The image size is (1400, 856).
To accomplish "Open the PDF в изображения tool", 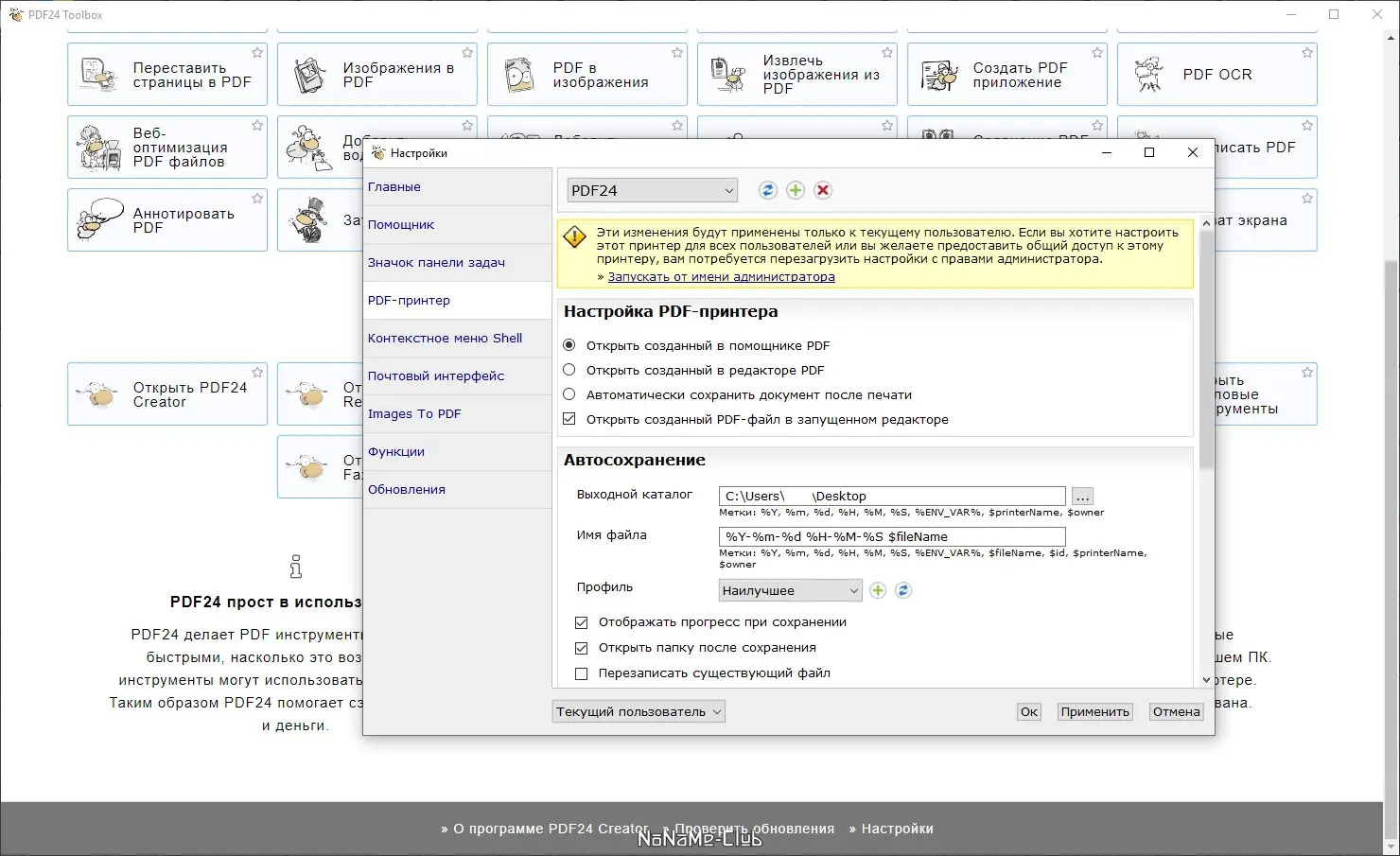I will (x=587, y=75).
